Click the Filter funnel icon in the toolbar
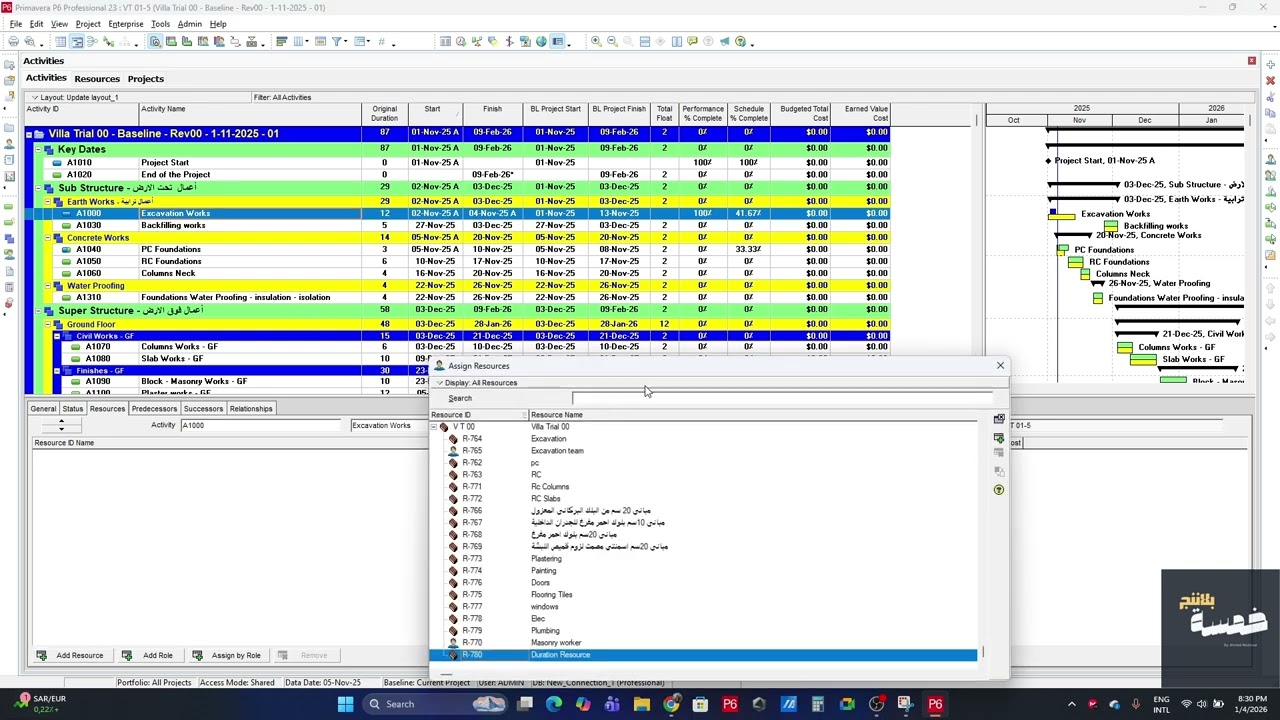 click(x=336, y=42)
